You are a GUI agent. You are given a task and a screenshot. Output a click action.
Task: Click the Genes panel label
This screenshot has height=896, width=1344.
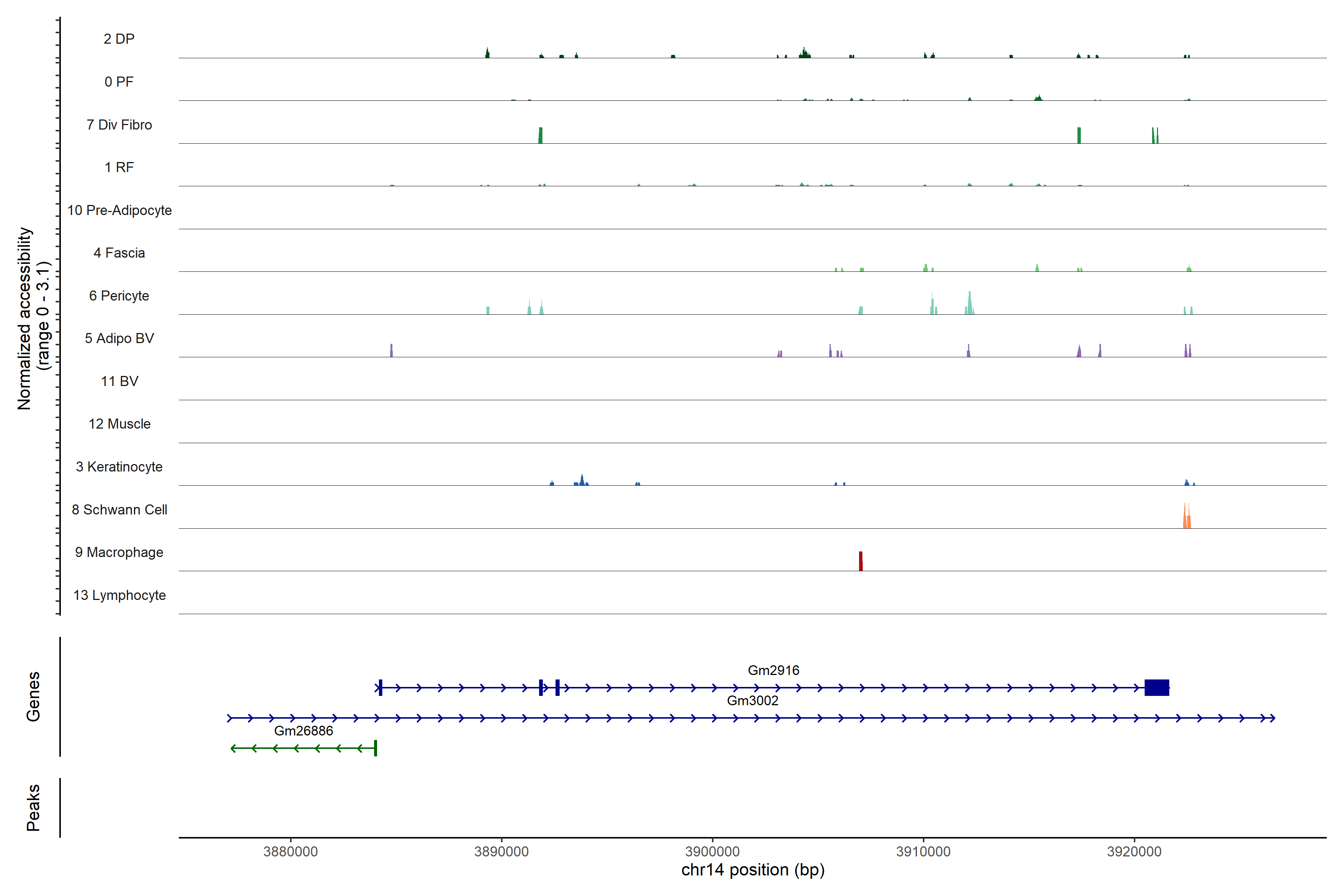(33, 697)
